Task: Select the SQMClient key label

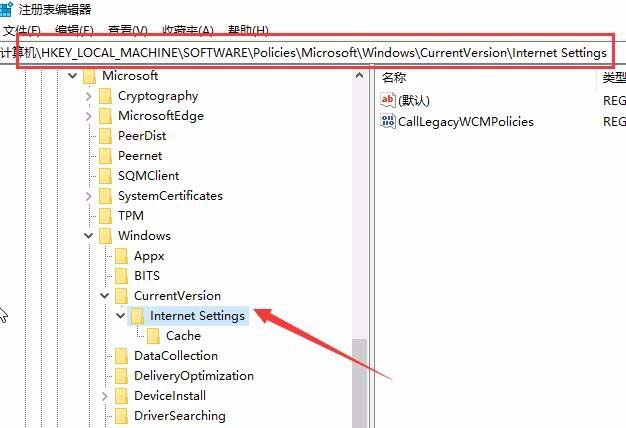Action: [149, 176]
